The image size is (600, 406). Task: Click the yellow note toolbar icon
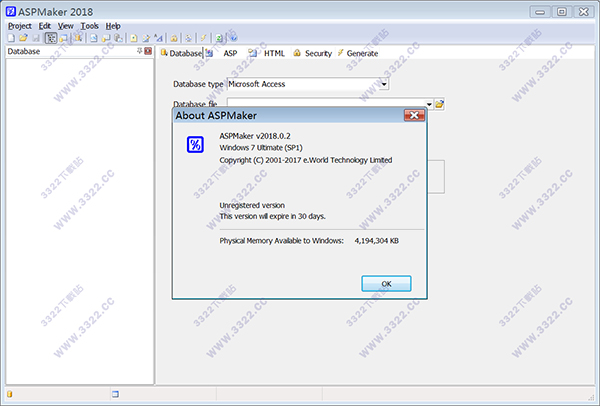tap(134, 38)
